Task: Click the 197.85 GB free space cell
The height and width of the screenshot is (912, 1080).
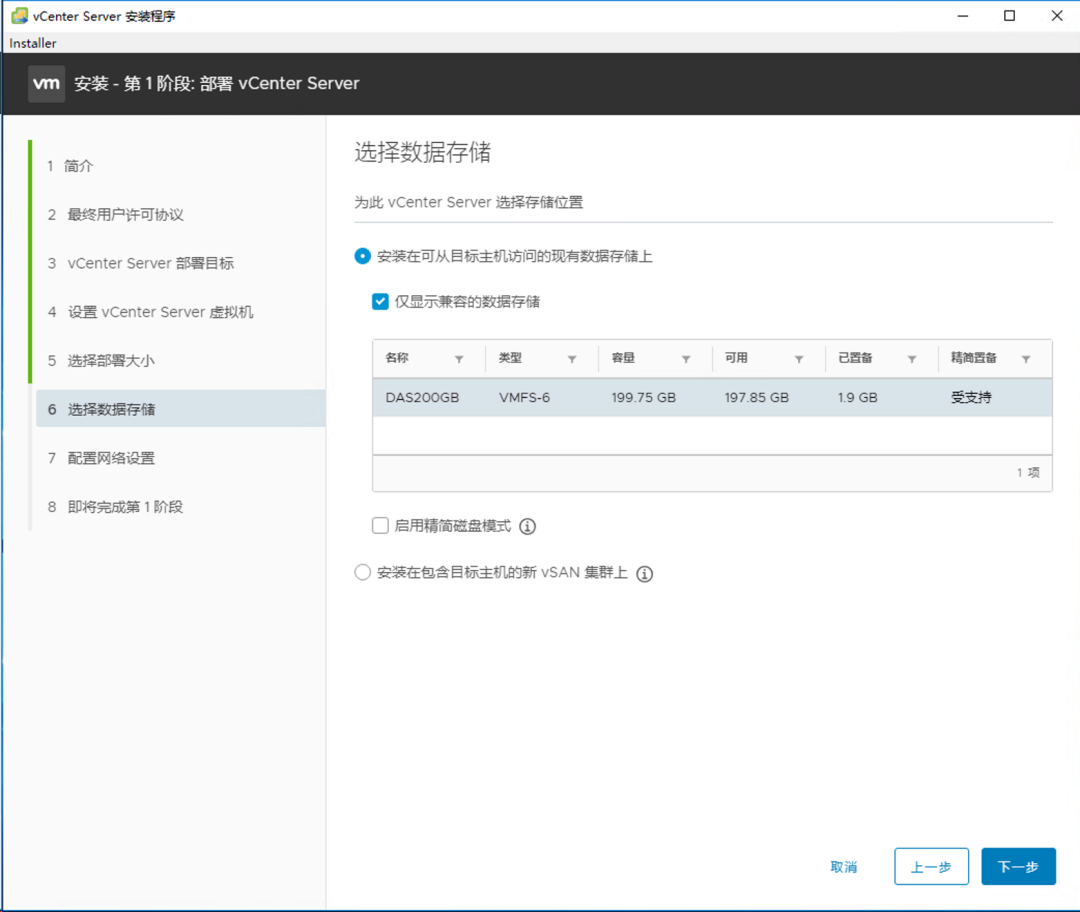Action: [x=756, y=397]
